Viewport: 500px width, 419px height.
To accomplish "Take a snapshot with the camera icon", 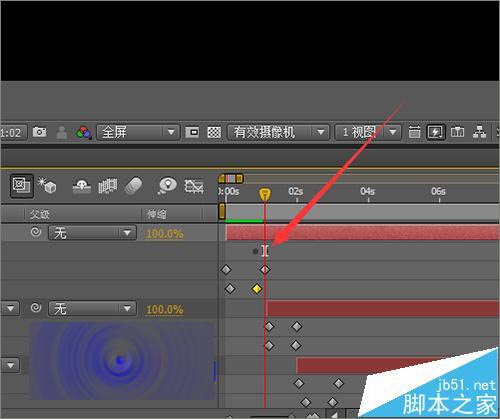I will point(39,132).
